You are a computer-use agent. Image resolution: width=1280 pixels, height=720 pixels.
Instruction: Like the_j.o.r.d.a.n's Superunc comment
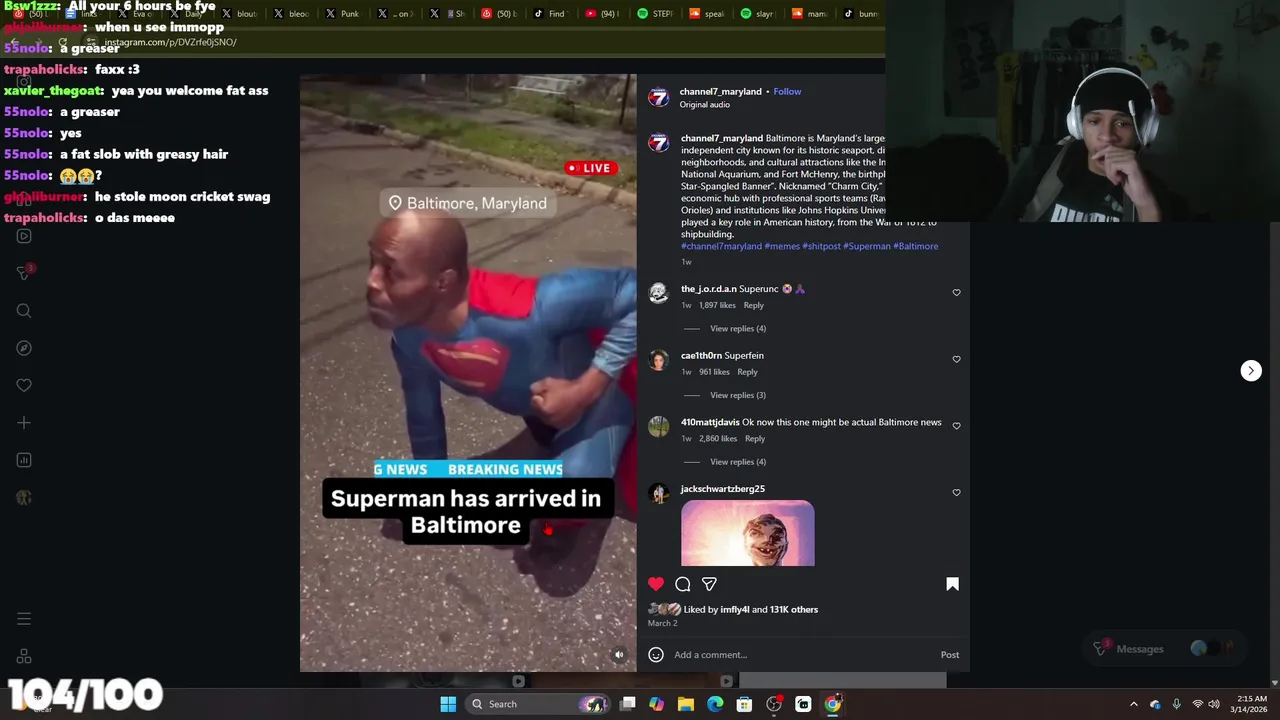956,293
